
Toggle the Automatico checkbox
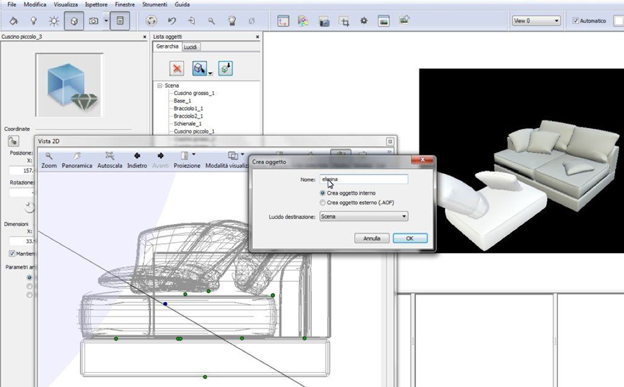tap(575, 21)
